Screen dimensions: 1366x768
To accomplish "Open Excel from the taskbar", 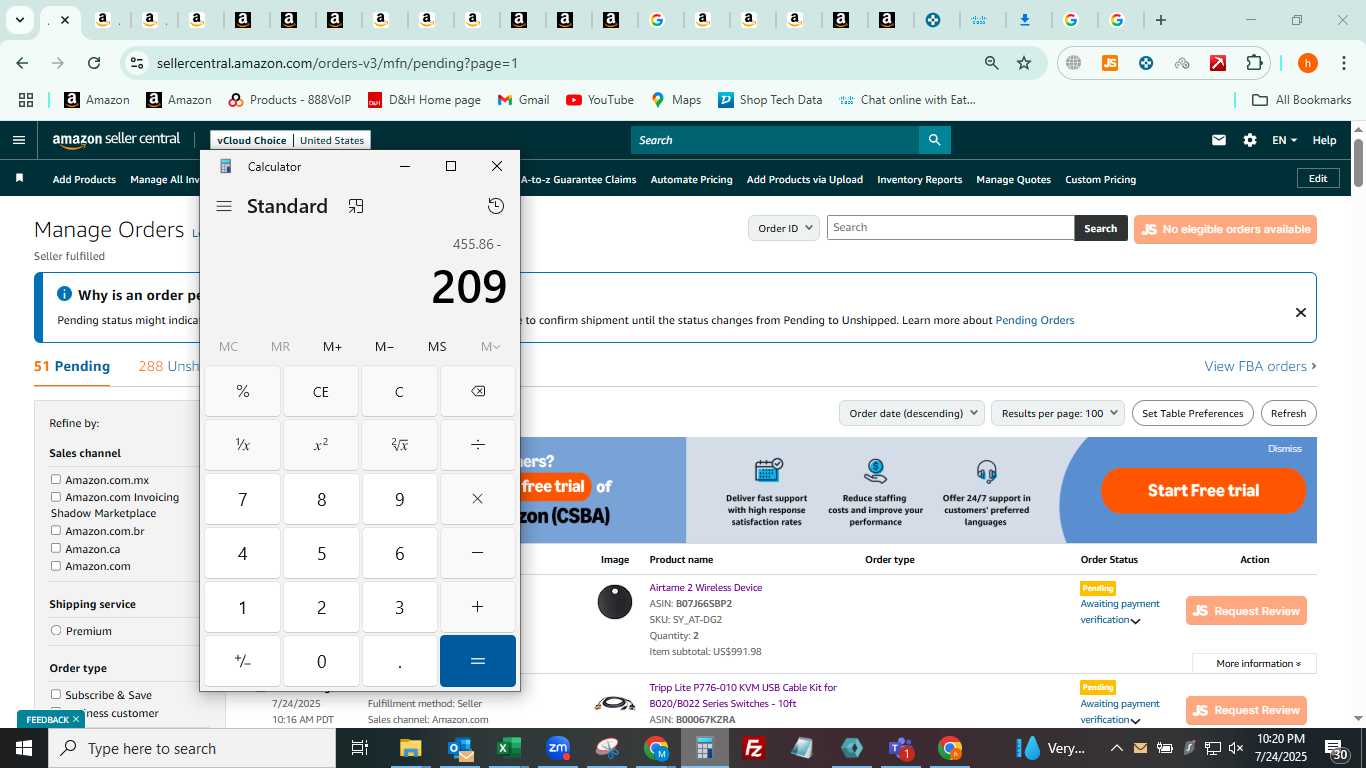I will pyautogui.click(x=509, y=748).
